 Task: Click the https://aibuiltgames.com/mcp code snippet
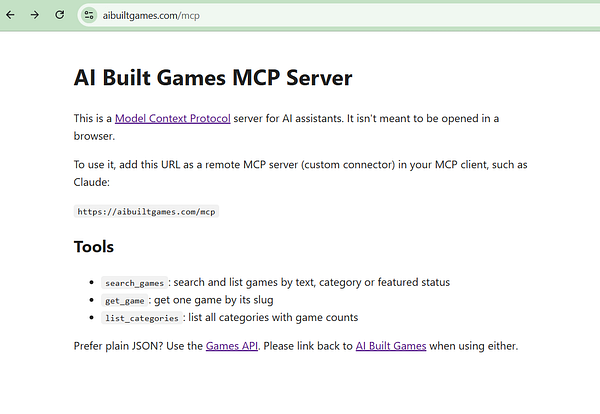pyautogui.click(x=146, y=212)
